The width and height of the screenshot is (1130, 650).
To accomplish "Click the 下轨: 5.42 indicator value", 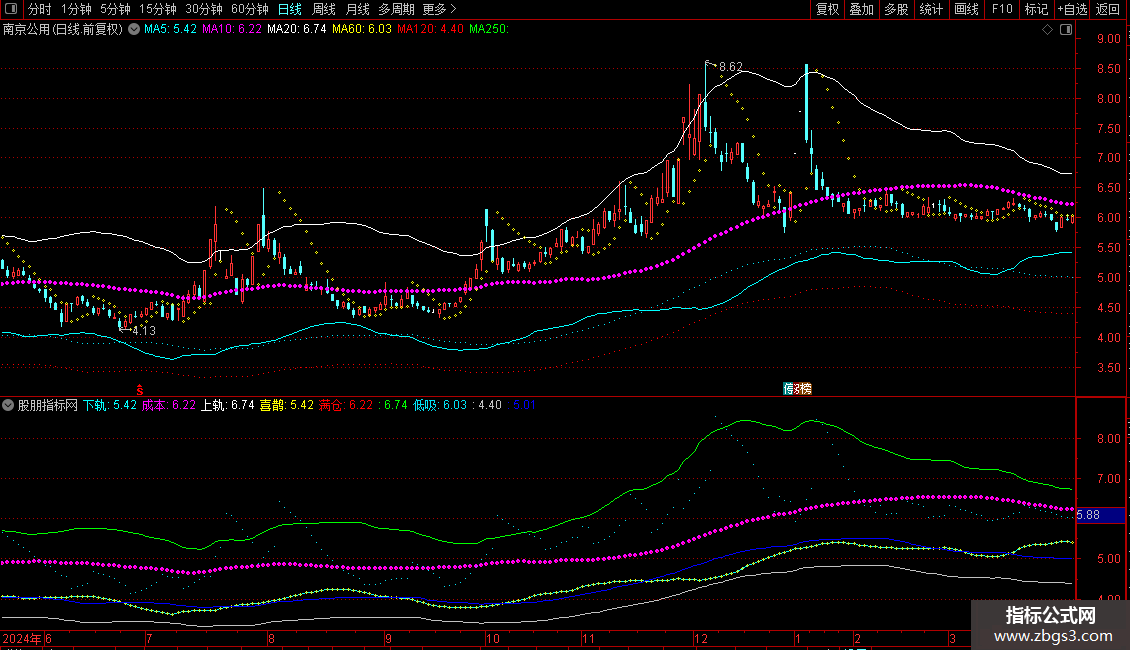I will [x=110, y=405].
